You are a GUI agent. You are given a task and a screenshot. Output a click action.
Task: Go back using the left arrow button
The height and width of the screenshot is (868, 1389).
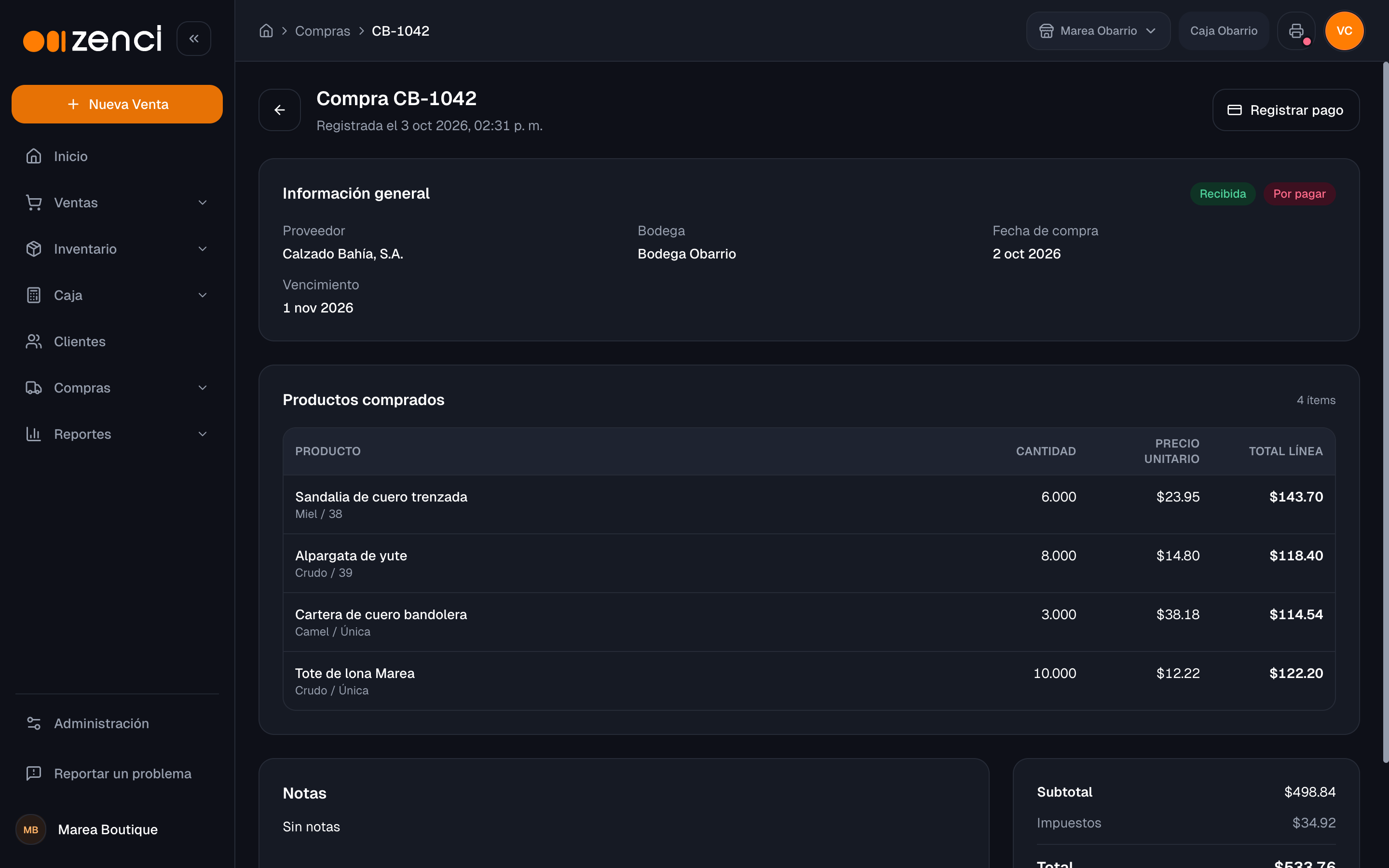(280, 110)
